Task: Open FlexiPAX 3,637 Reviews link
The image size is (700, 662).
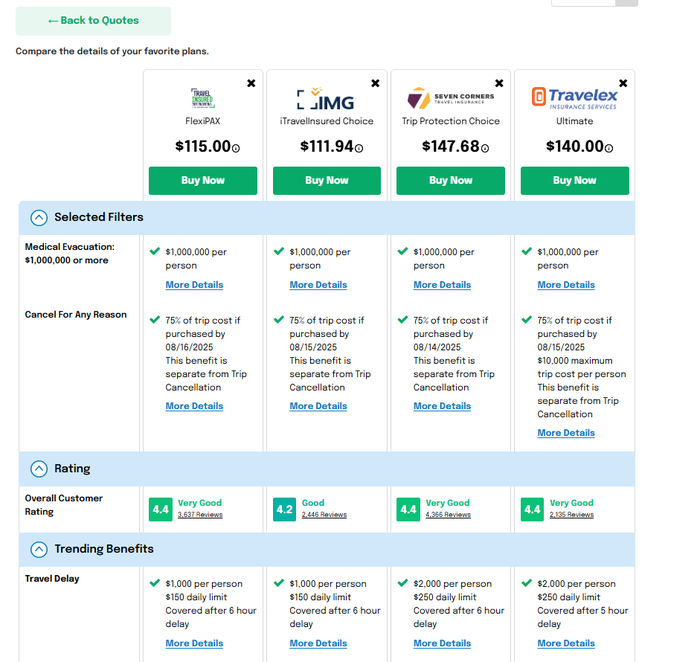Action: pyautogui.click(x=200, y=515)
